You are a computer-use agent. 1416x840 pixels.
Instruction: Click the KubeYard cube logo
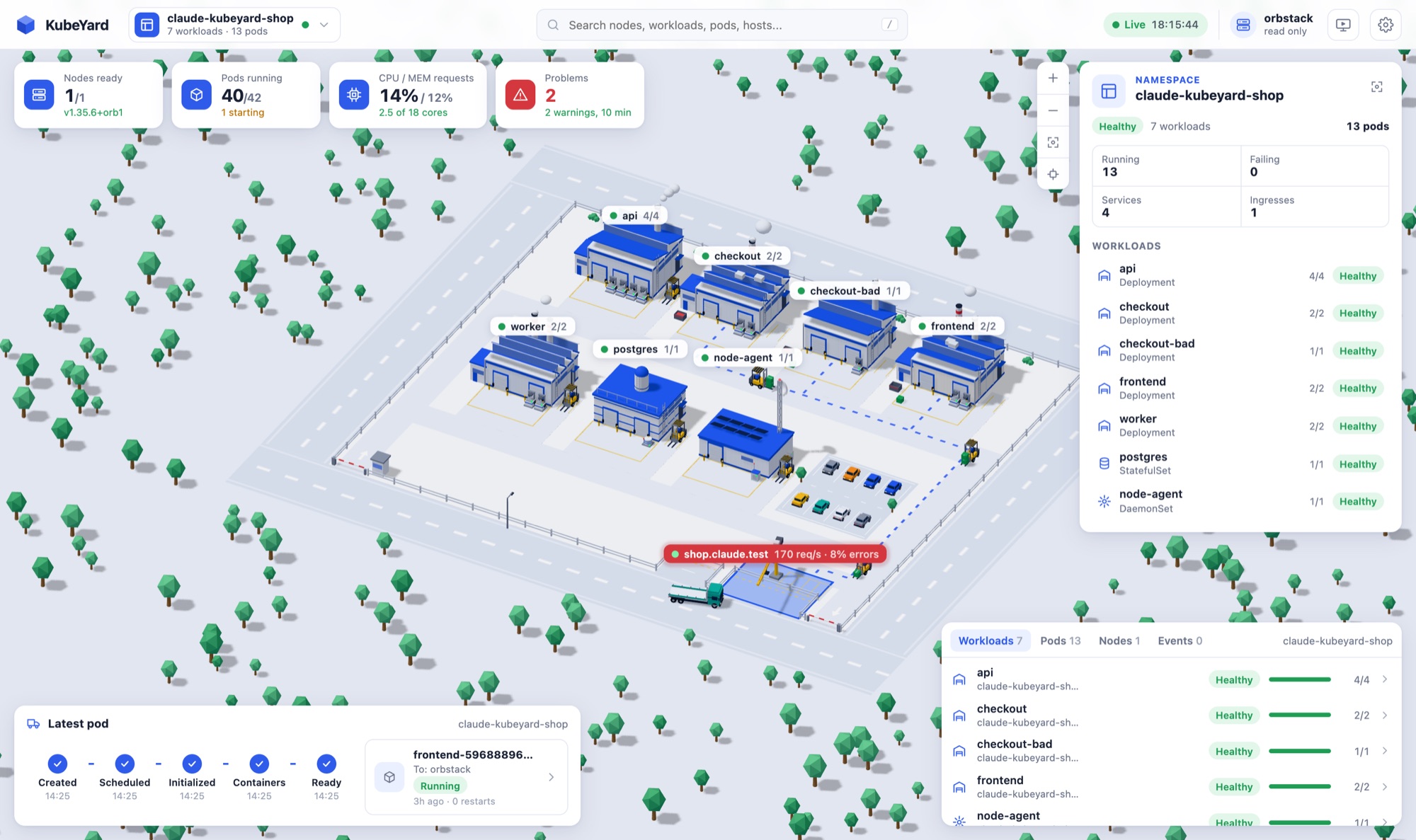point(25,25)
